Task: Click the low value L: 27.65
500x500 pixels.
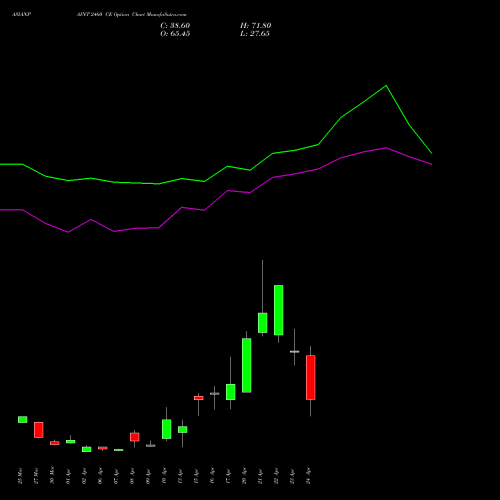Action: [x=255, y=34]
